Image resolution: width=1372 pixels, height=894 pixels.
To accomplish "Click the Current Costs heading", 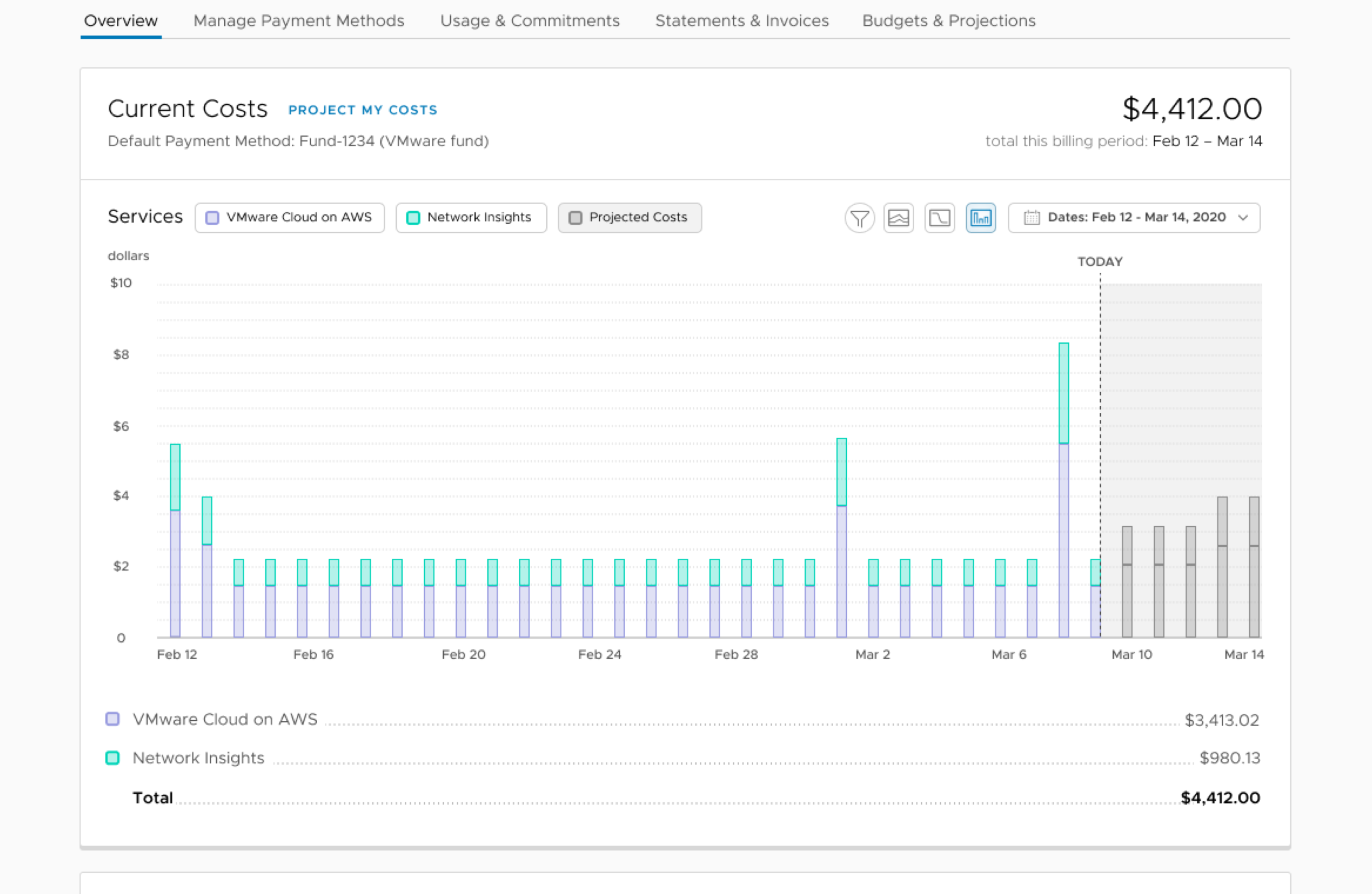I will click(187, 109).
